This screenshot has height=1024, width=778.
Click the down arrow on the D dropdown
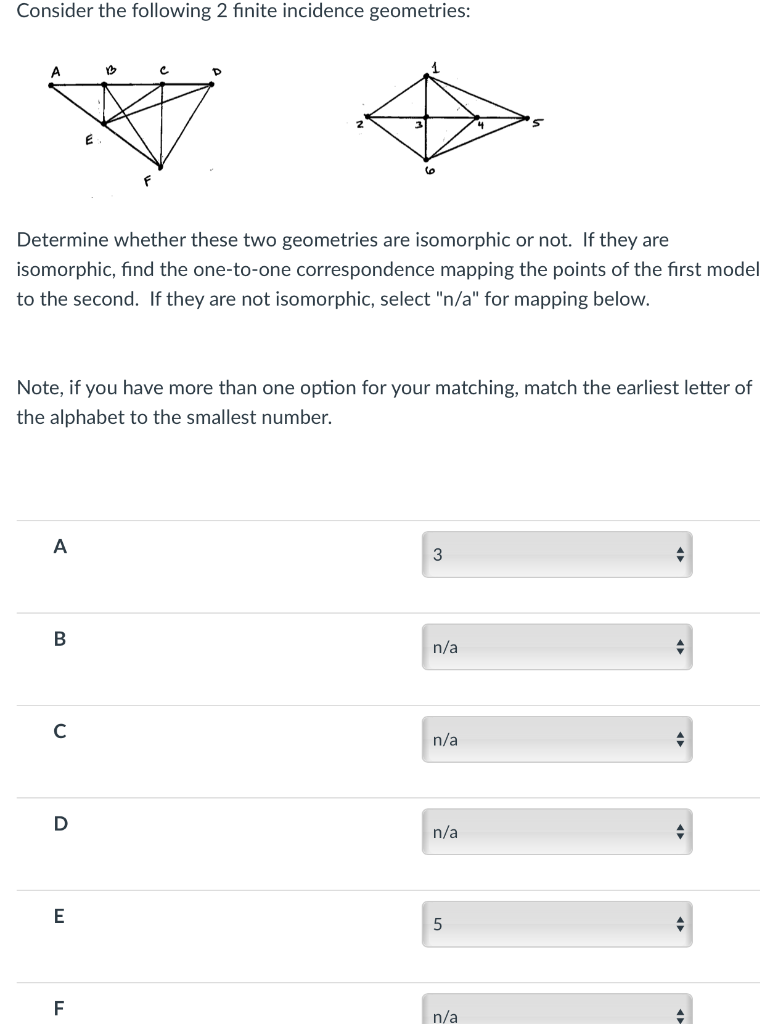(x=679, y=836)
